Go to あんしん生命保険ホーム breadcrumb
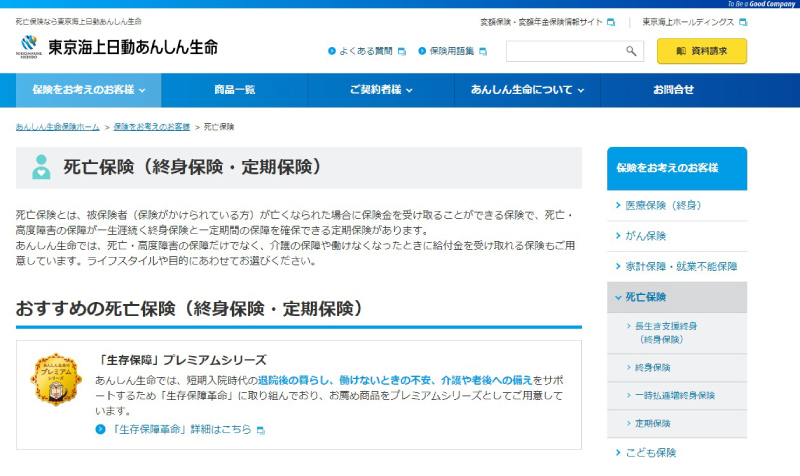The image size is (800, 476). pos(58,127)
